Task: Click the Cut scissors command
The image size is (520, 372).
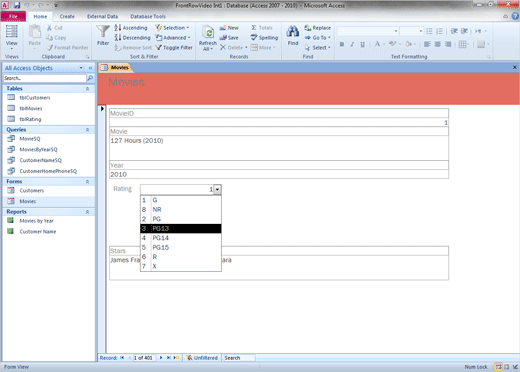Action: pos(55,28)
